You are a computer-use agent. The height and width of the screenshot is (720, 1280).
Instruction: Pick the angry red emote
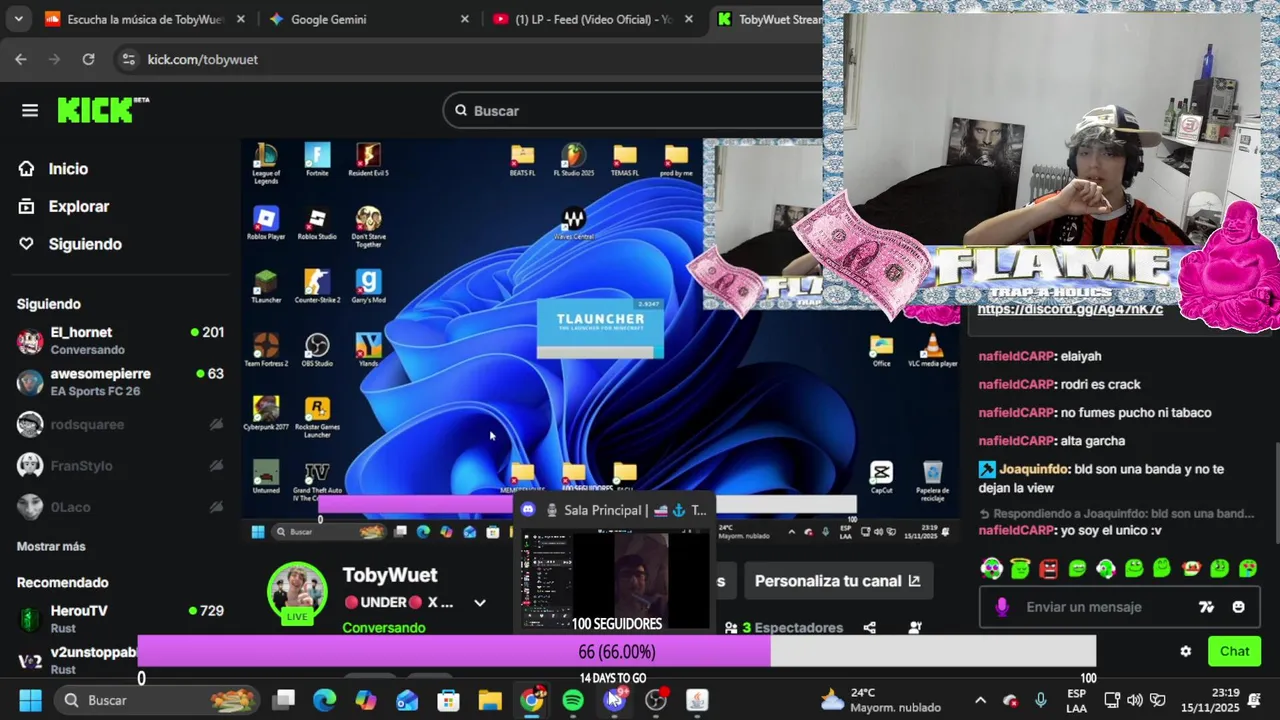1048,569
